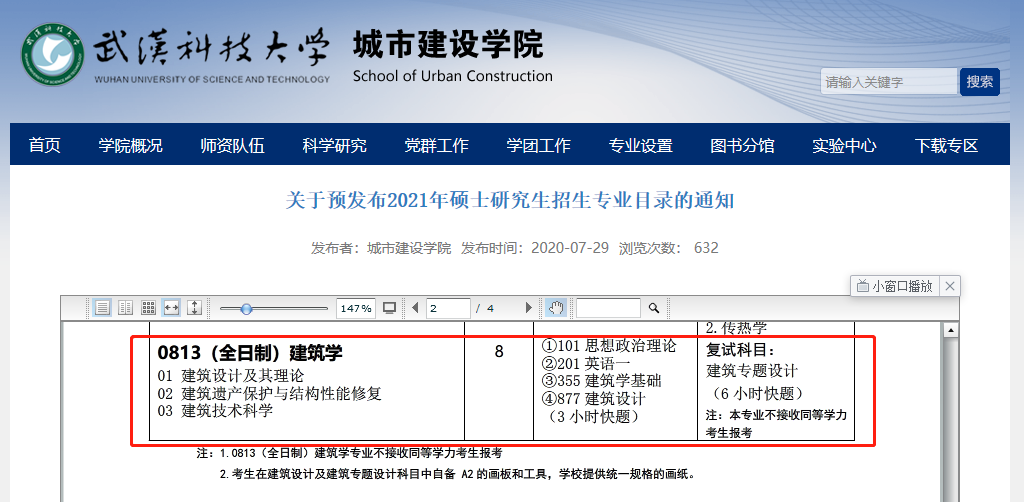Click the 发布时间 2020-07-29 text
This screenshot has width=1024, height=502.
(535, 248)
